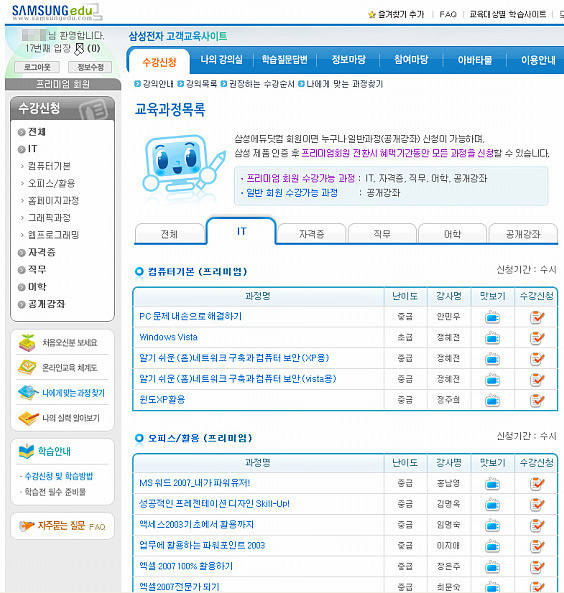The image size is (564, 593).
Task: Open 나의 실력 알아보기 pencil icon
Action: 28,418
